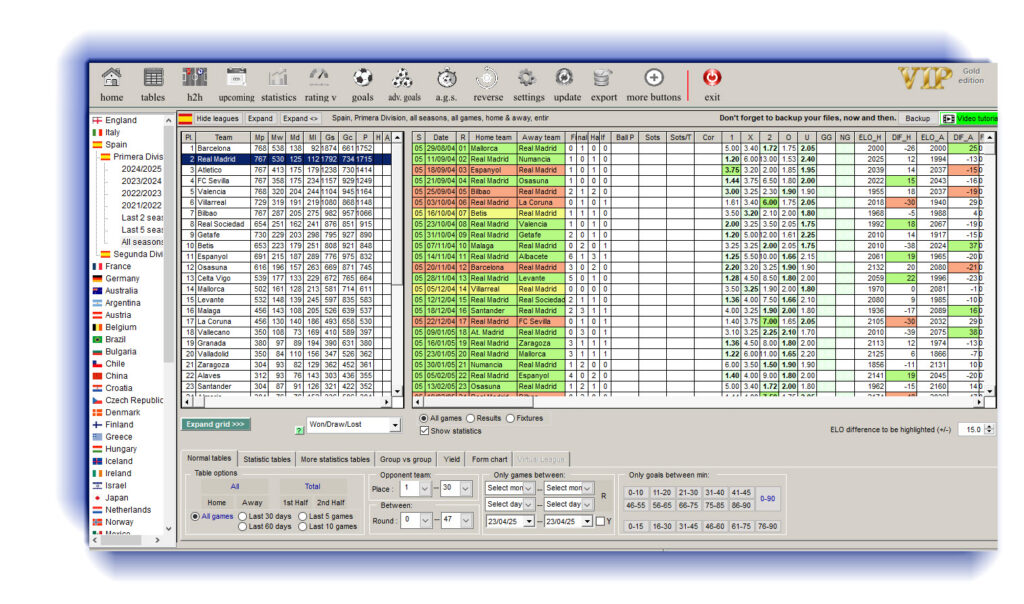Open the reverse tool icon
This screenshot has width=1024, height=604.
coord(487,78)
